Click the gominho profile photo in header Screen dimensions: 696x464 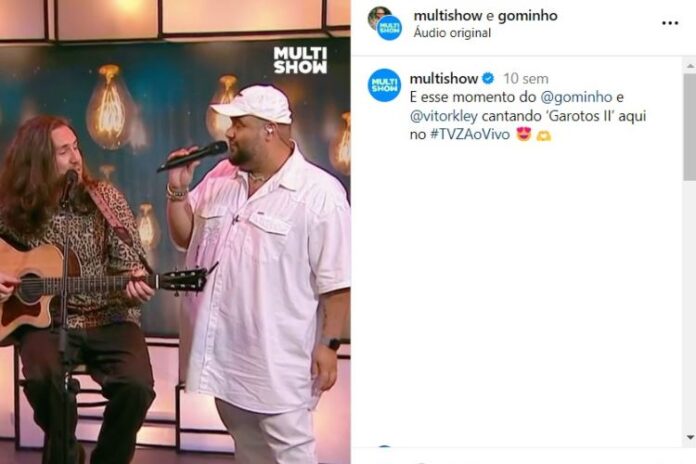click(378, 16)
